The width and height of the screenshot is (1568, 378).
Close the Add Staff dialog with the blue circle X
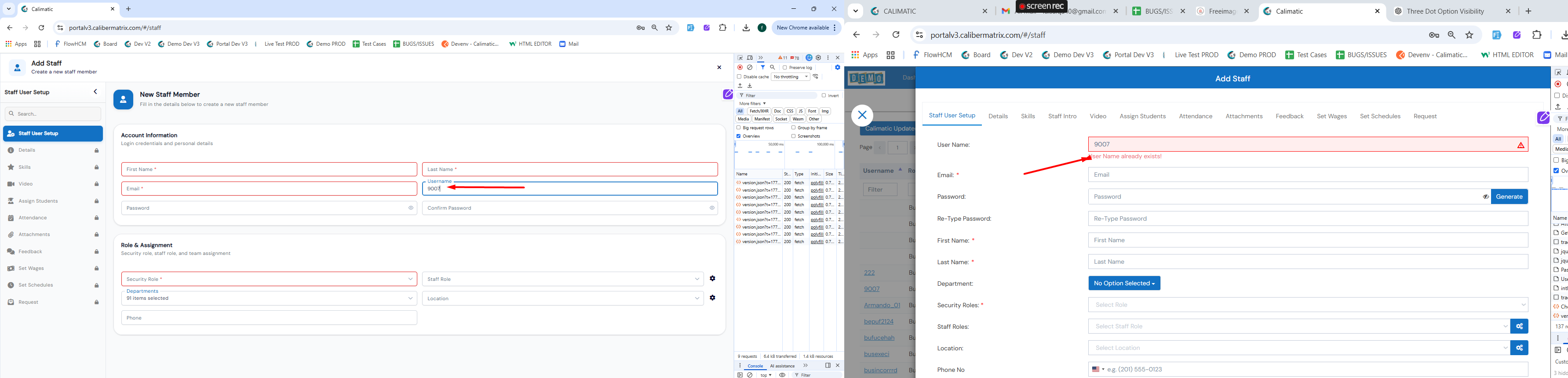coord(862,115)
